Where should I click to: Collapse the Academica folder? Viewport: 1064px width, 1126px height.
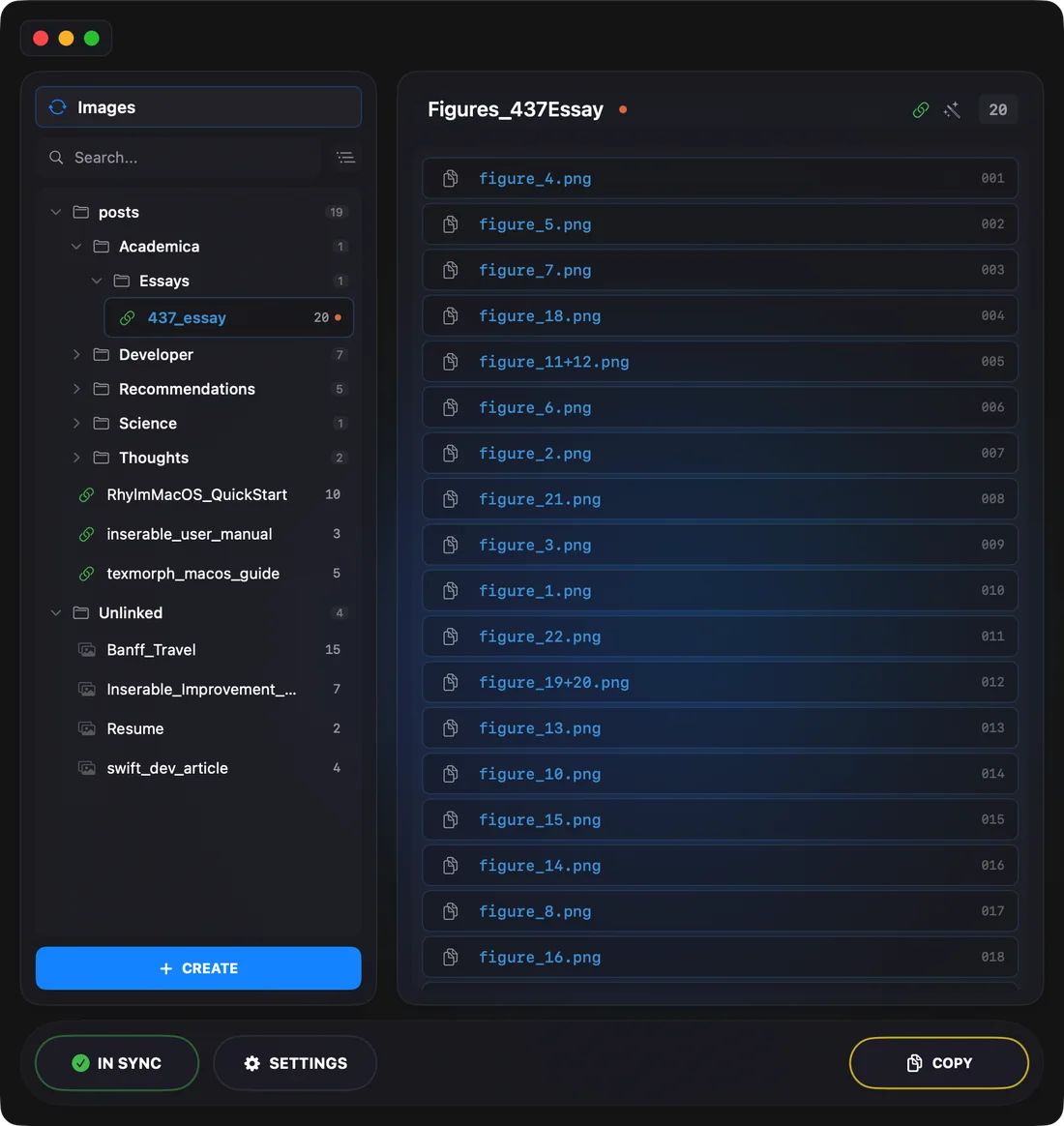[x=76, y=247]
